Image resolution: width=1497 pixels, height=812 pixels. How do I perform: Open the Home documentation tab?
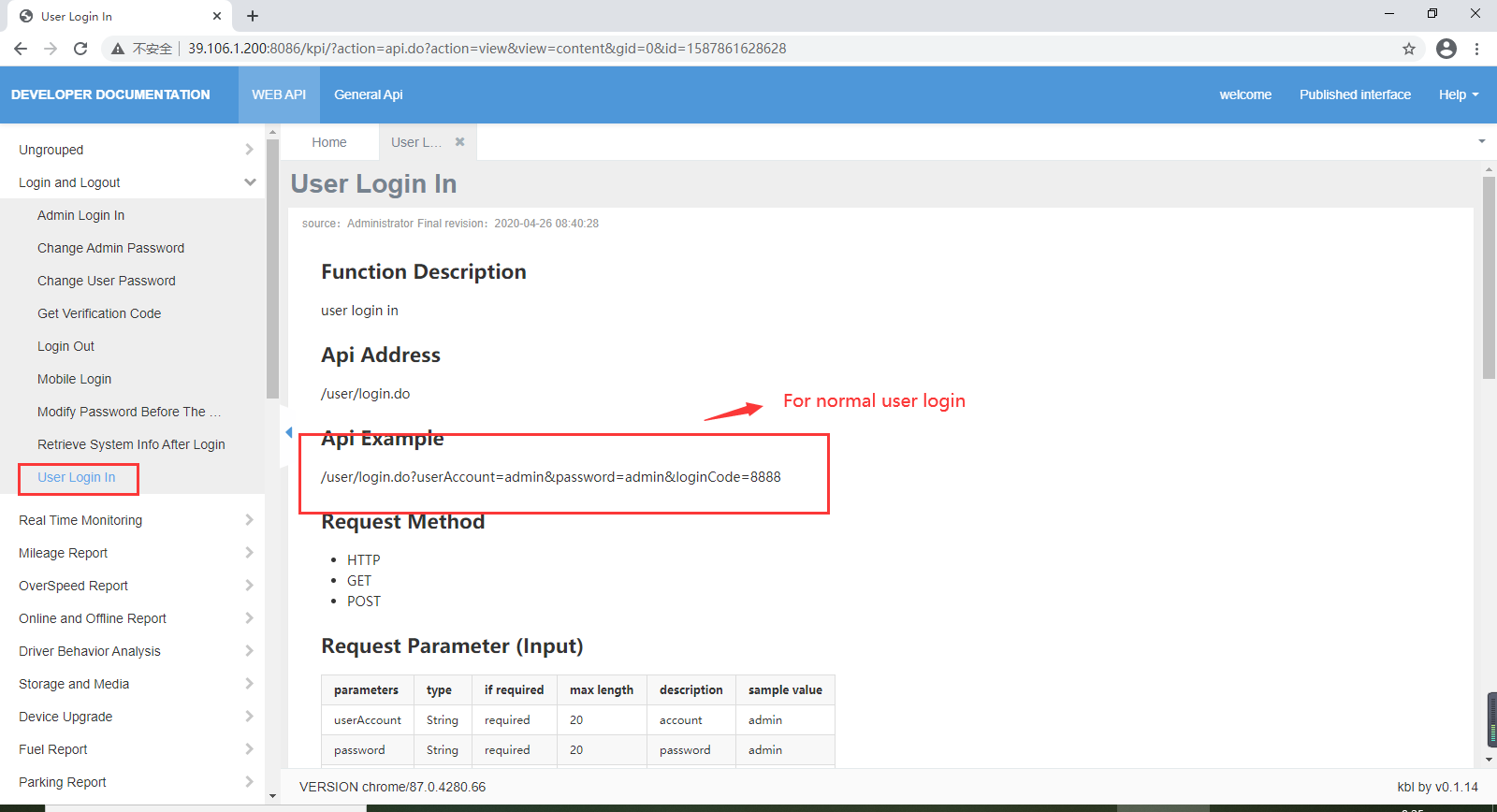[x=329, y=142]
